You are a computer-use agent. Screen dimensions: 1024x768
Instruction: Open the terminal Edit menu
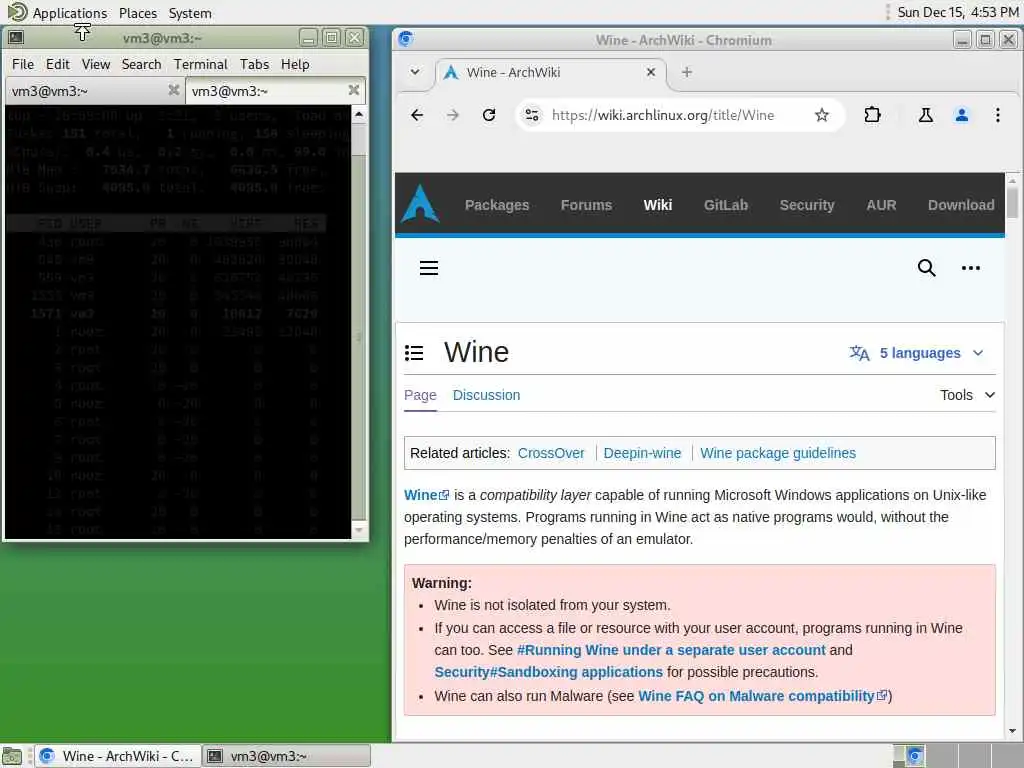[57, 64]
